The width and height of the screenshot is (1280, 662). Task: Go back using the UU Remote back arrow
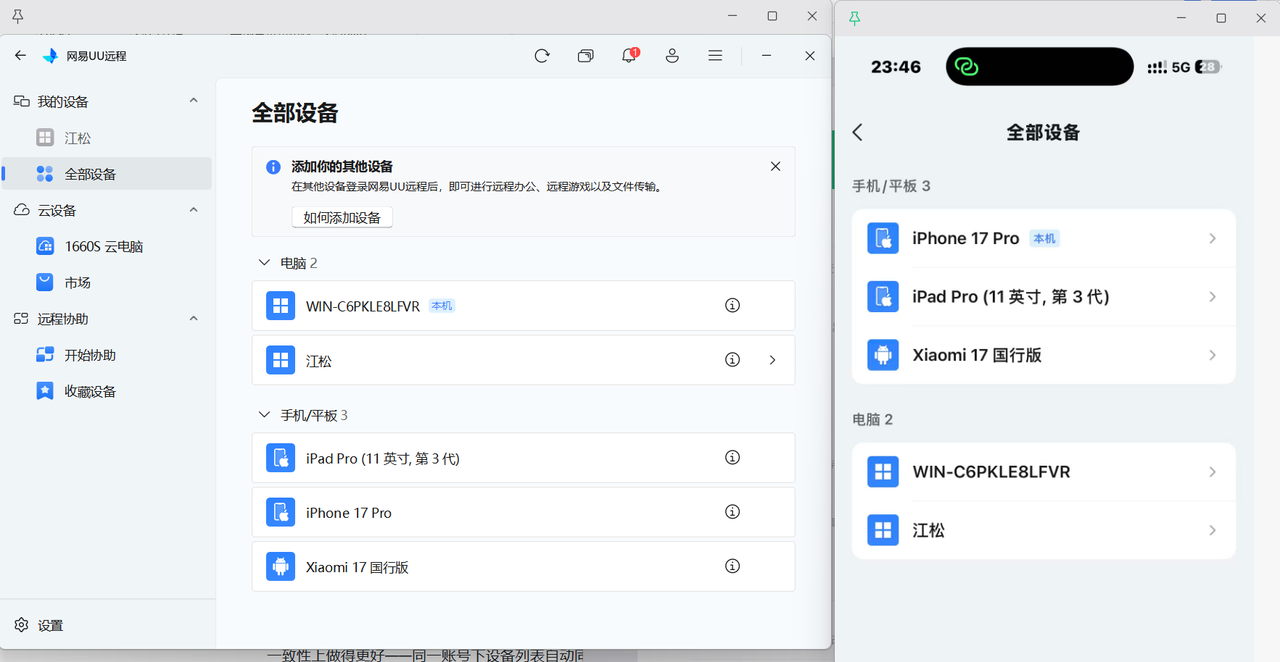20,56
